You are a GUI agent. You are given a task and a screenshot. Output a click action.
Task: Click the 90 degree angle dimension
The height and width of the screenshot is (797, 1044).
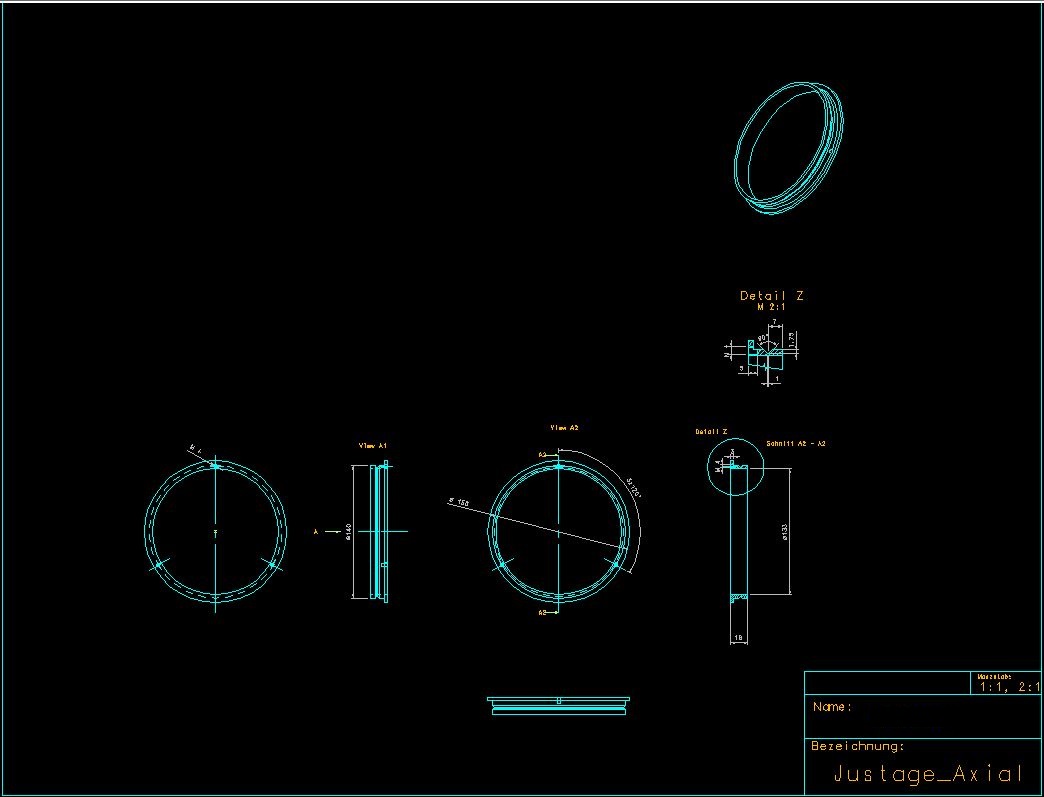(762, 338)
